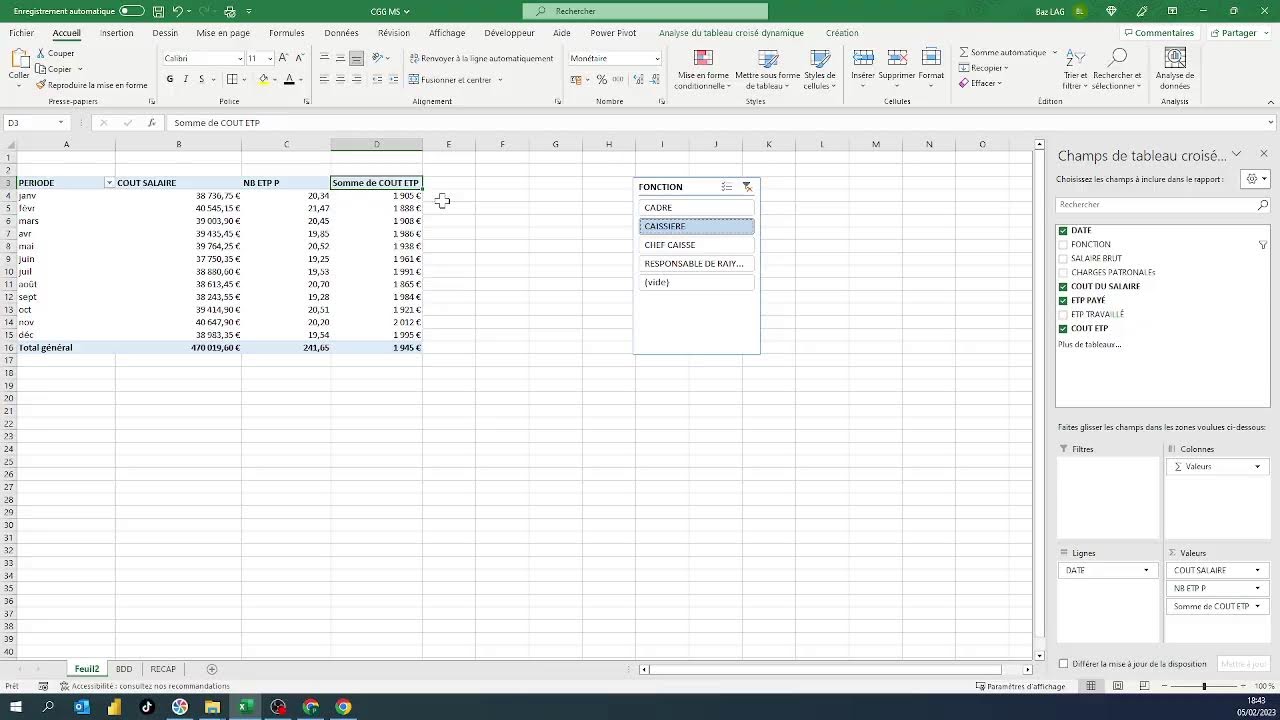Click the Plus de tableaux link
Screen dimensions: 1280x720
[x=1089, y=344]
